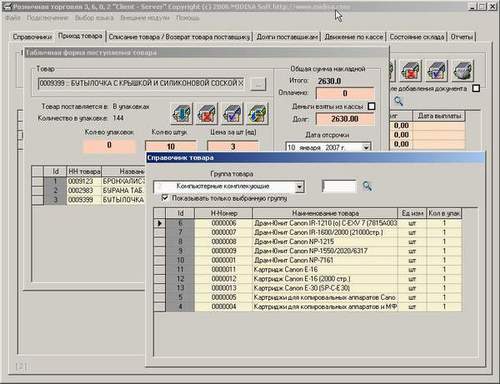Open the Долги поставщикам tab
Image resolution: width=500 pixels, height=384 pixels.
click(x=287, y=37)
